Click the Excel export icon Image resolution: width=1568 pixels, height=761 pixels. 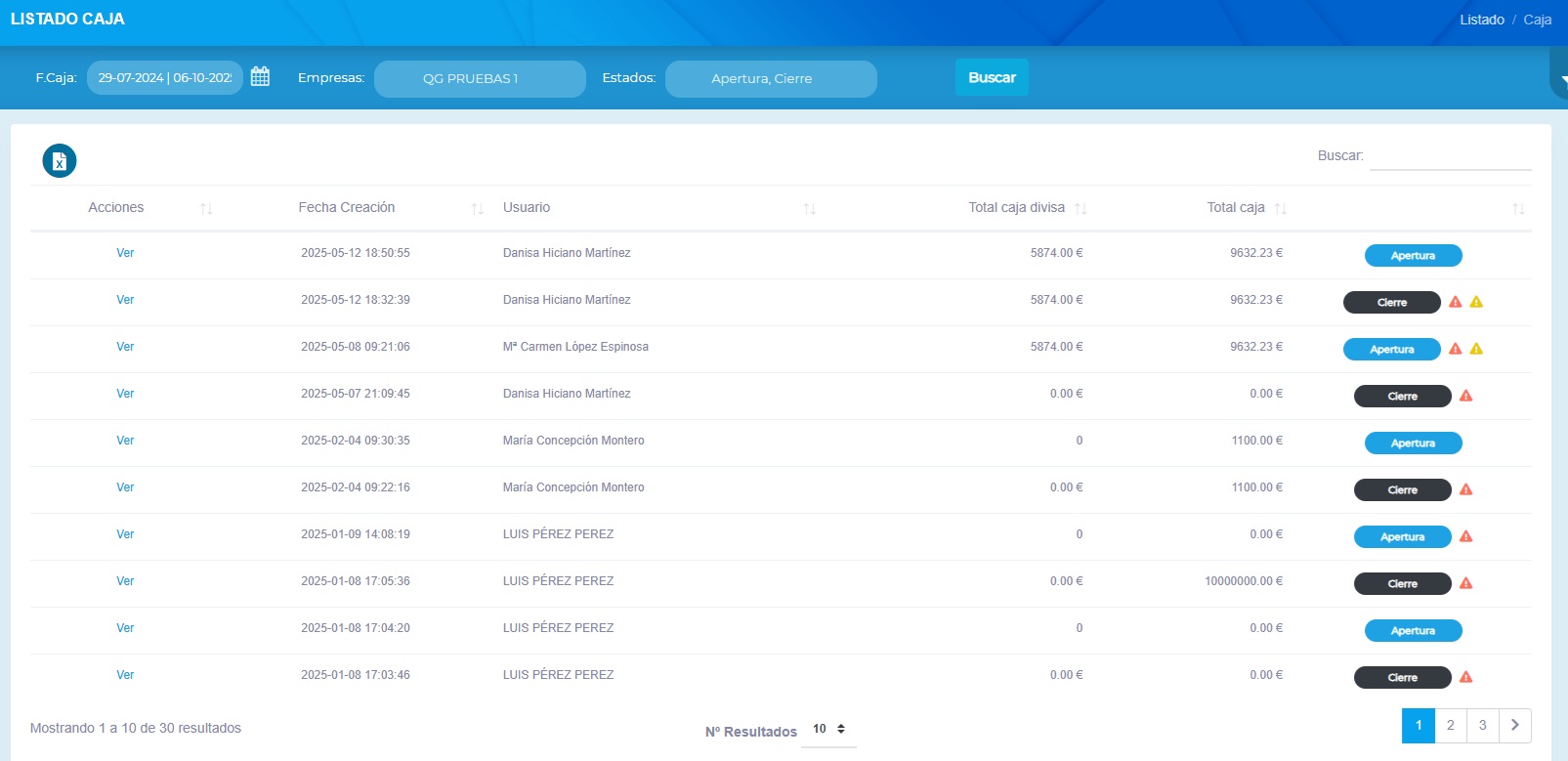coord(60,161)
